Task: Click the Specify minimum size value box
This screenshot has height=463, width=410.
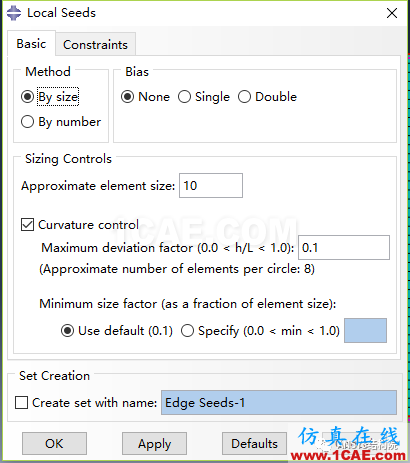Action: point(365,331)
